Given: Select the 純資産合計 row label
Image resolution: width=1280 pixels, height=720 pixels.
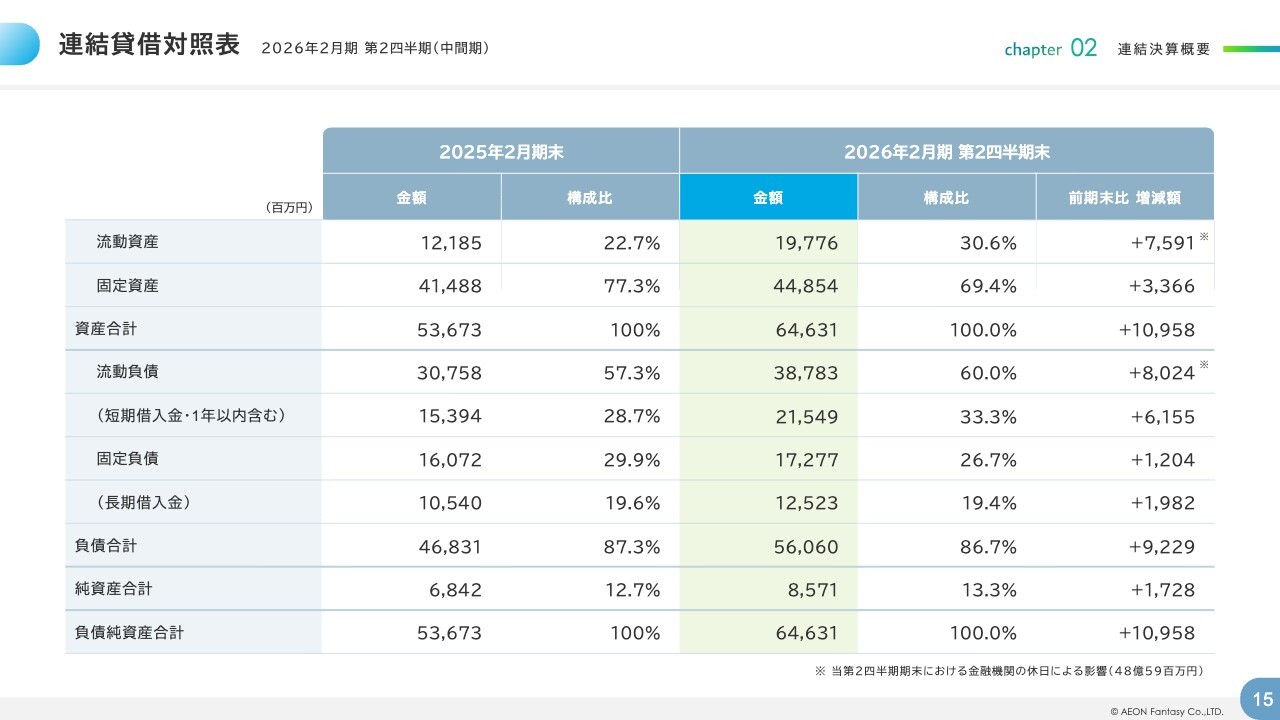Looking at the screenshot, I should coord(113,589).
